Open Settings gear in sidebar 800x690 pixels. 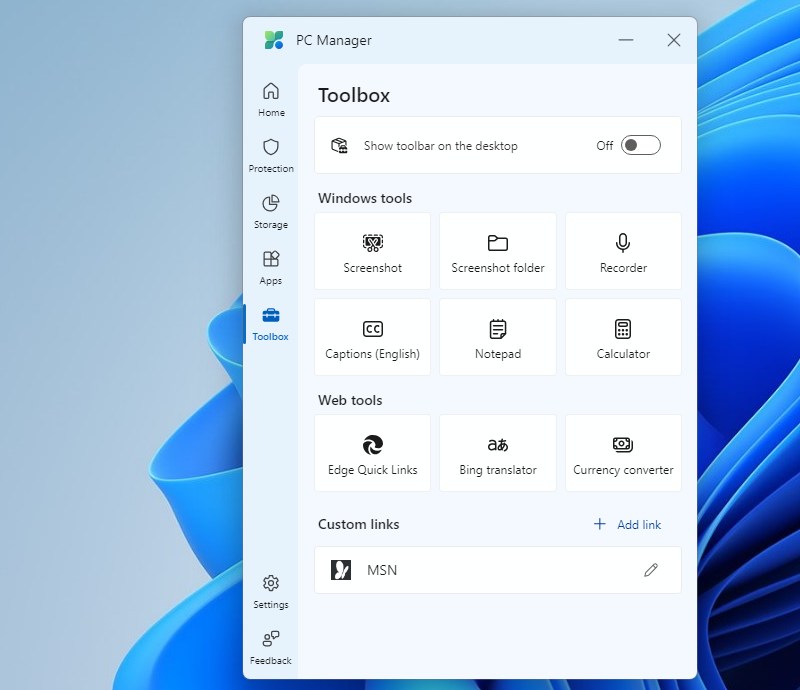(271, 592)
